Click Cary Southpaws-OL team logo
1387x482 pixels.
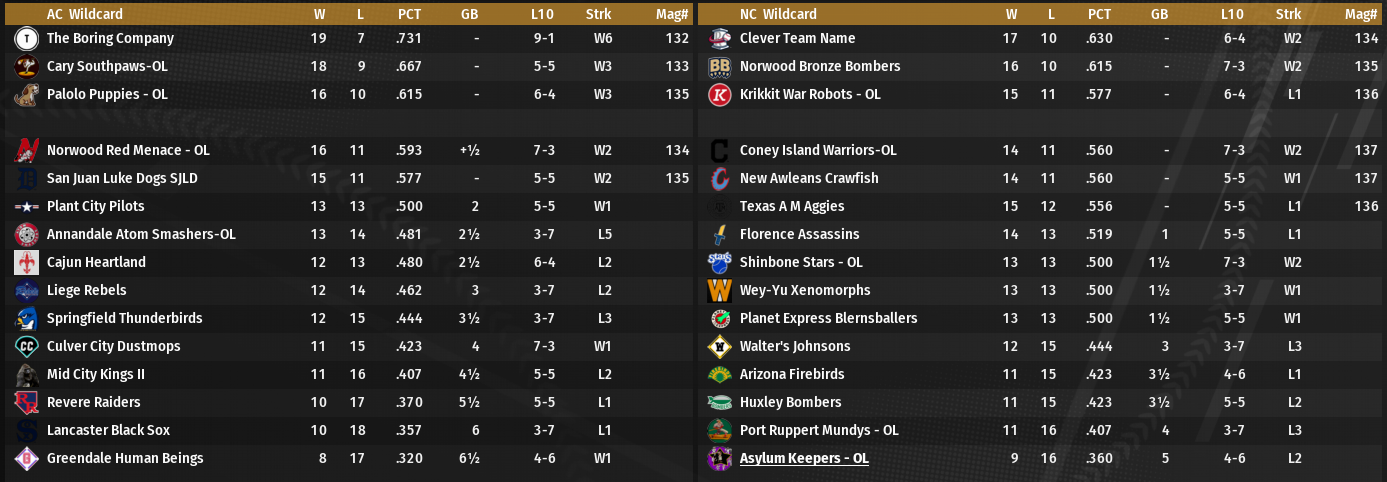tap(27, 66)
